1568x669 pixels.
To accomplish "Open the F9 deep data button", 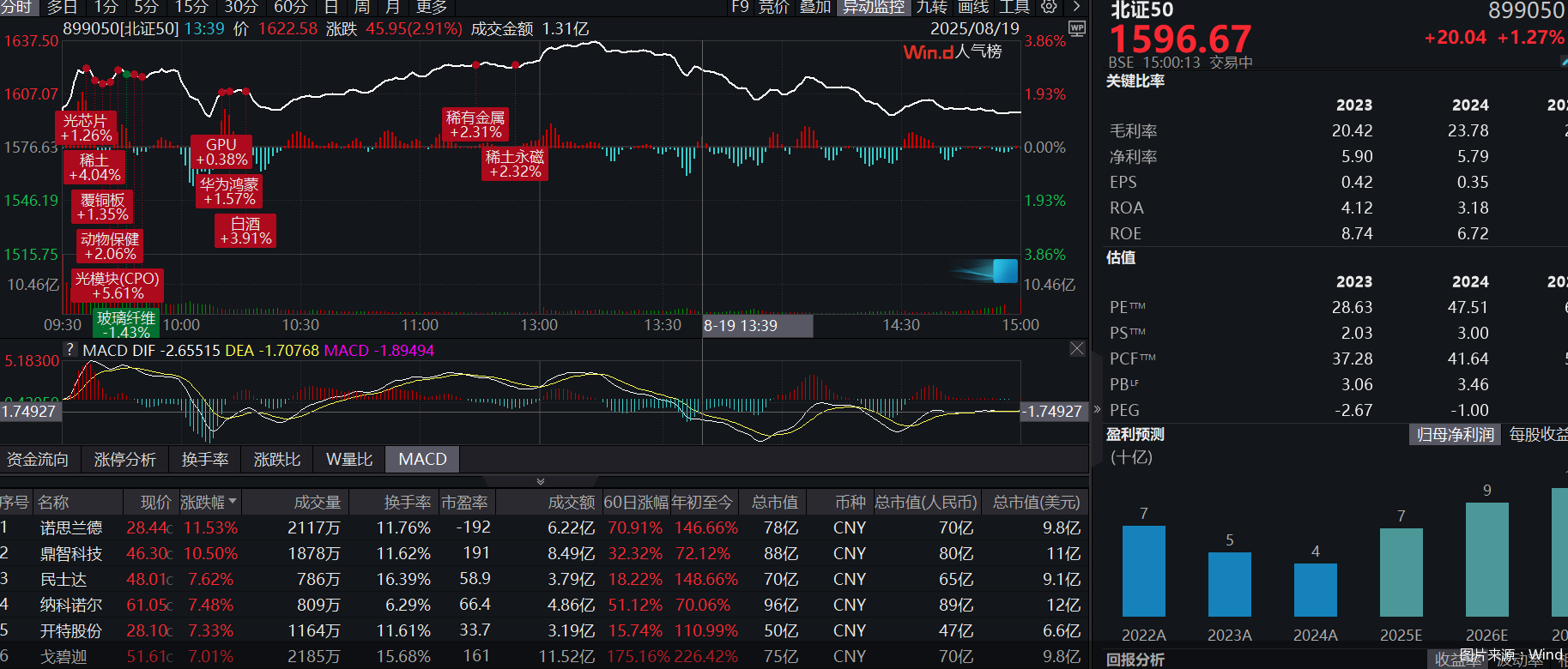I will coord(740,7).
